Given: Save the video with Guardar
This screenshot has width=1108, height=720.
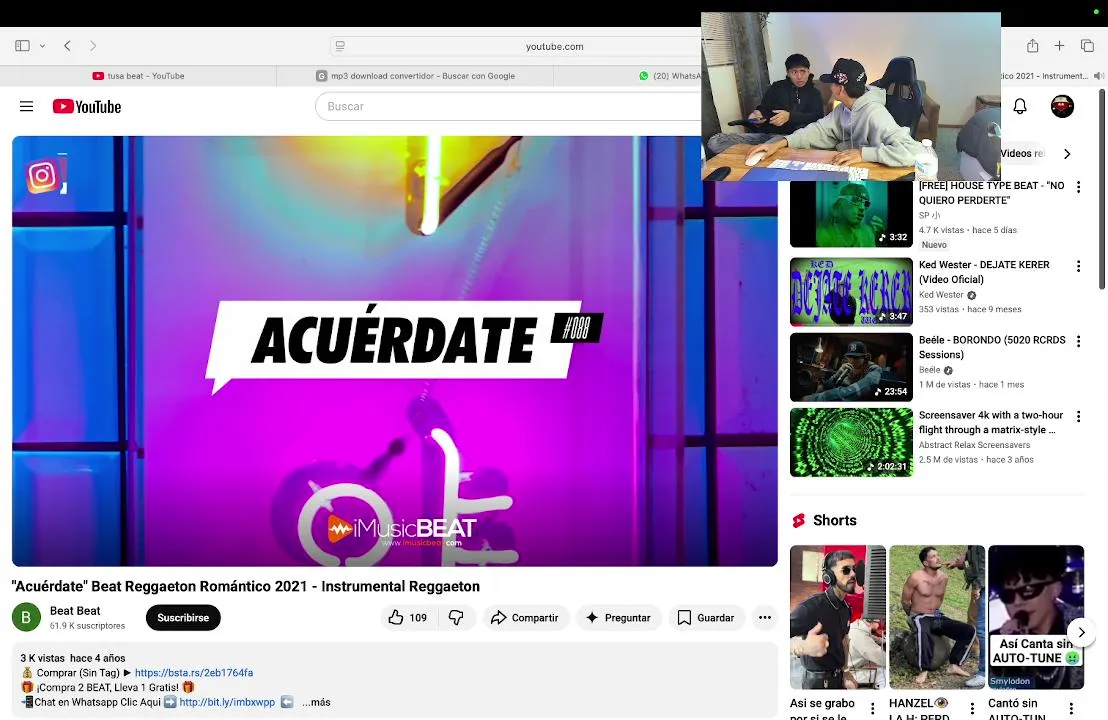Looking at the screenshot, I should tap(706, 618).
